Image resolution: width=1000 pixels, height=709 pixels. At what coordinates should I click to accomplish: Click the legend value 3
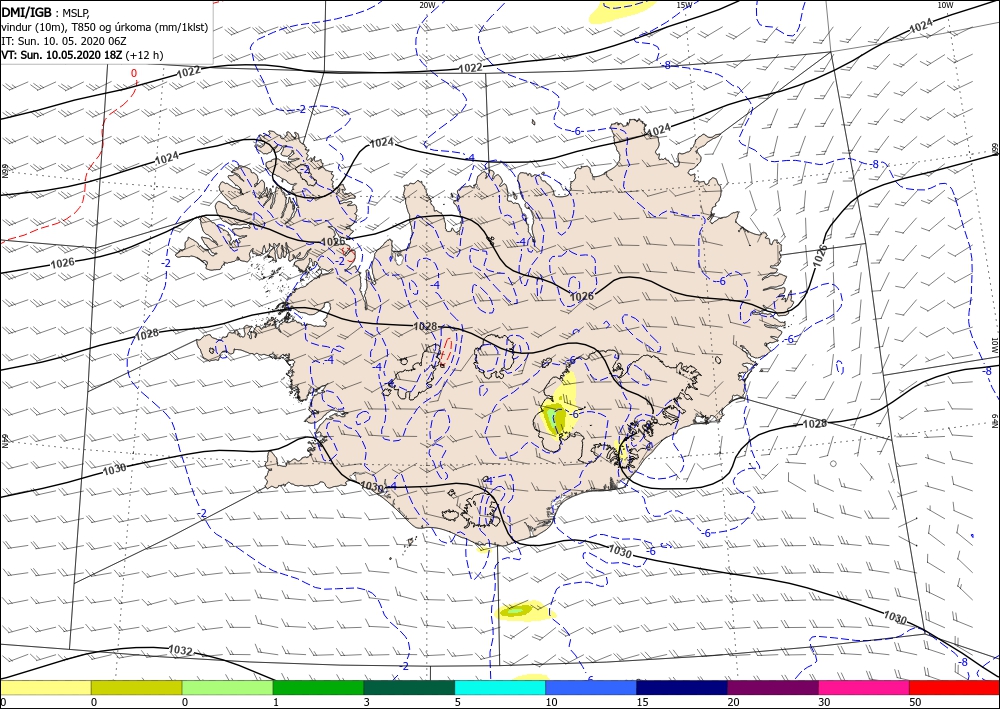pyautogui.click(x=367, y=702)
